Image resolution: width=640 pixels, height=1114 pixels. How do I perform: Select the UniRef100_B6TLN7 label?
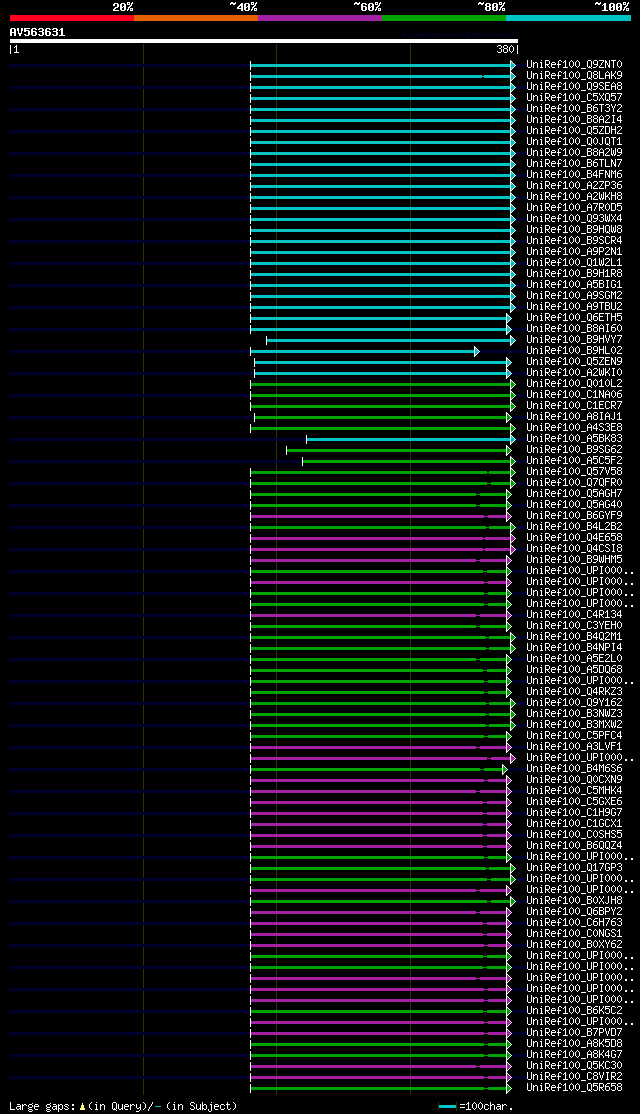575,163
